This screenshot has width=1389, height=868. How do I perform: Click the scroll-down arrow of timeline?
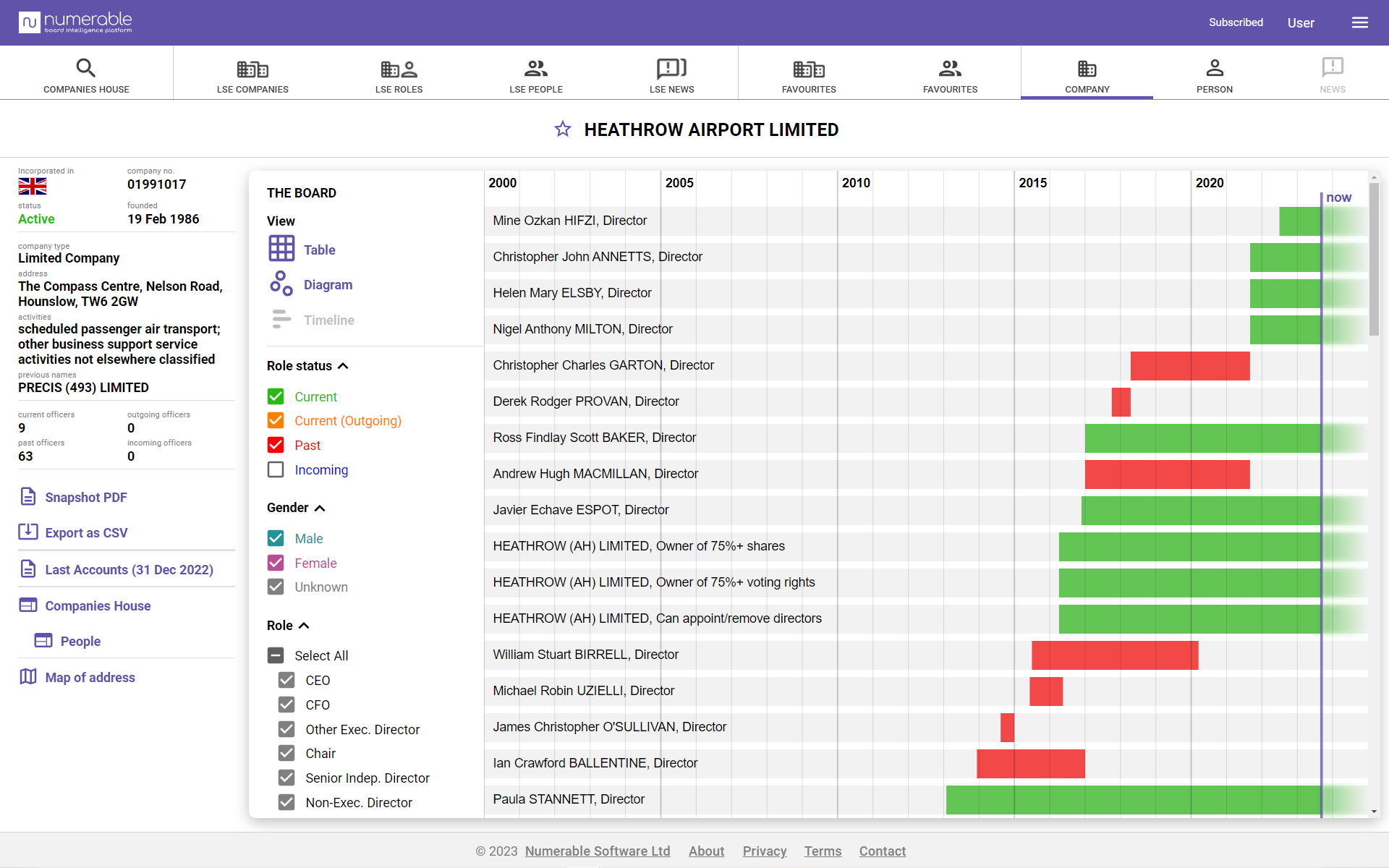click(x=1374, y=812)
